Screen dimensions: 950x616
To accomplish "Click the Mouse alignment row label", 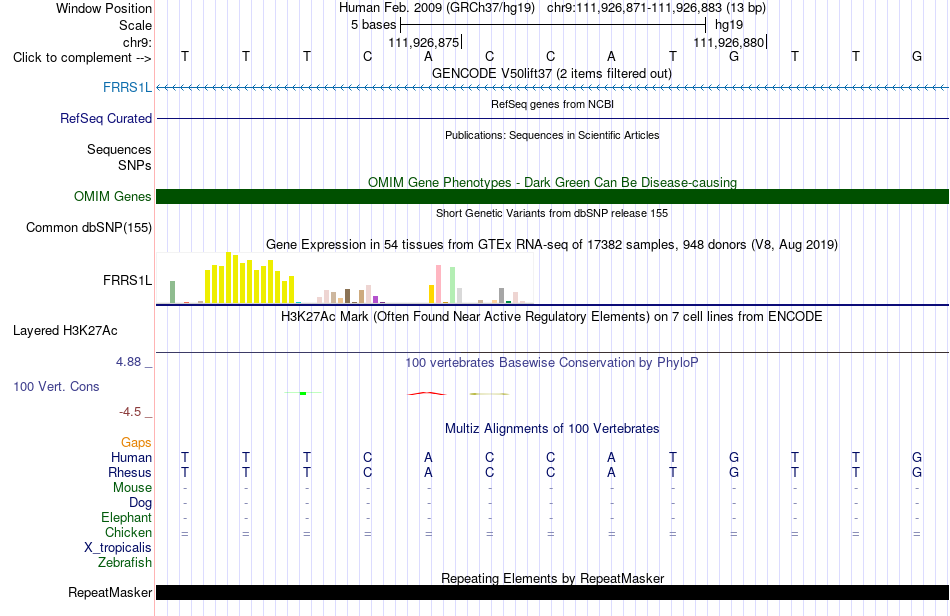I will 132,488.
